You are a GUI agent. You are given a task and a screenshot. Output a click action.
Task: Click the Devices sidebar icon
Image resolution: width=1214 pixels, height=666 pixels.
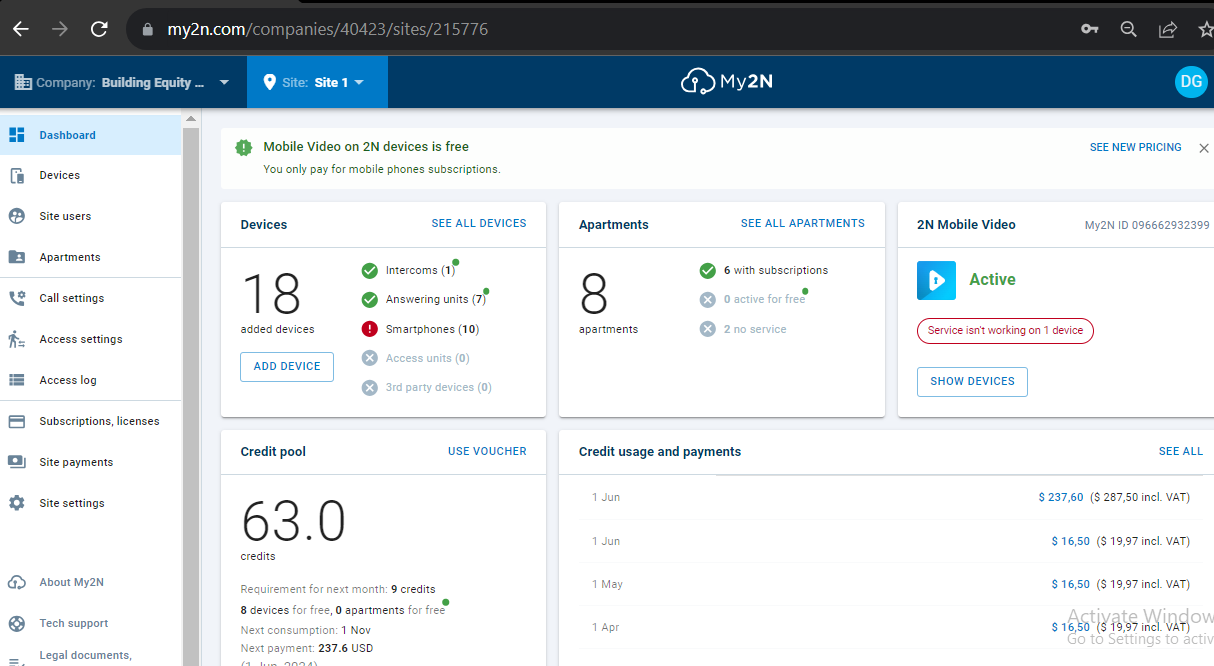[x=16, y=176]
